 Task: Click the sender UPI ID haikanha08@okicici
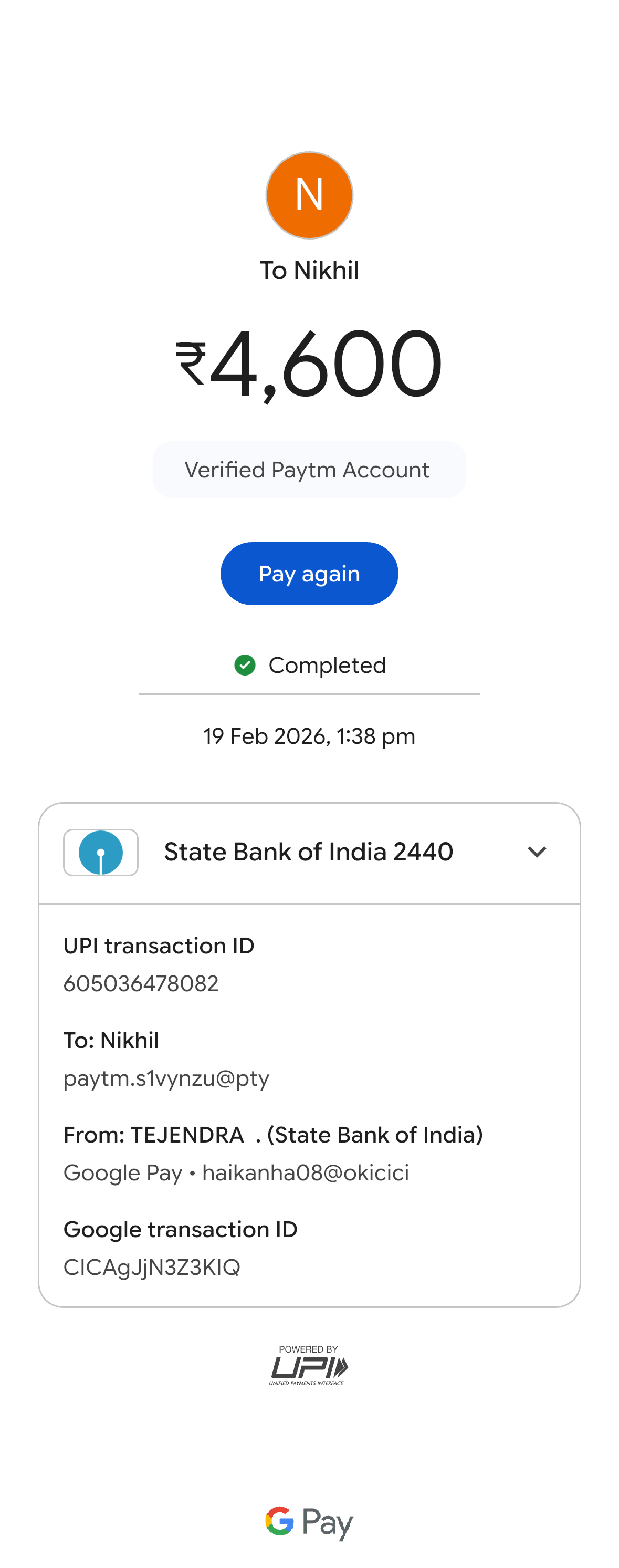click(x=305, y=1173)
